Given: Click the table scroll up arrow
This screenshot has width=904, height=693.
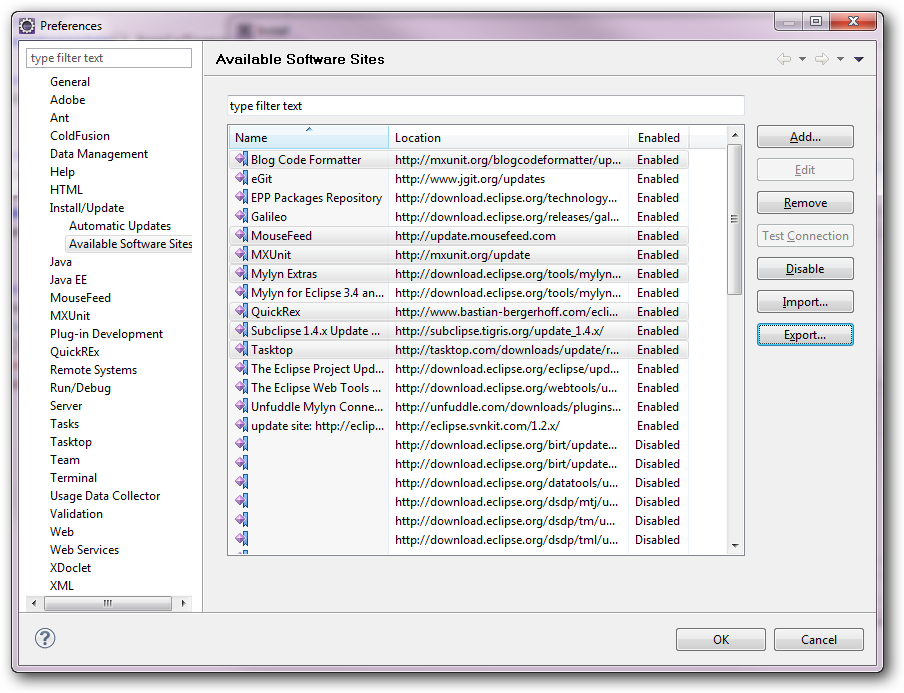Looking at the screenshot, I should pyautogui.click(x=734, y=135).
